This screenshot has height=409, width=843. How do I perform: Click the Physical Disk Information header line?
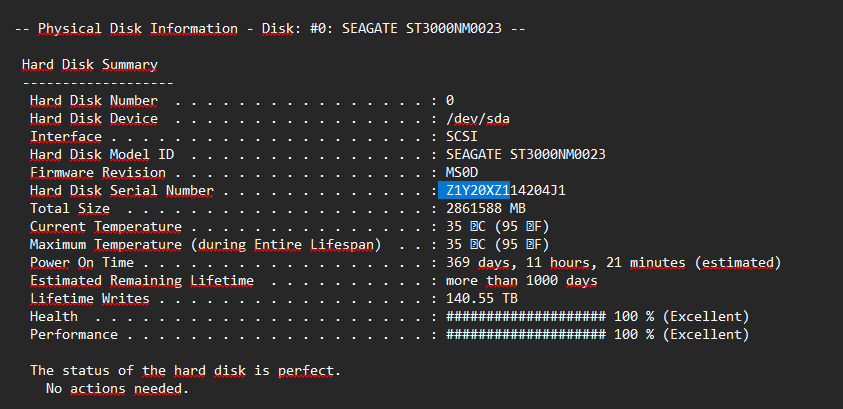pos(270,28)
